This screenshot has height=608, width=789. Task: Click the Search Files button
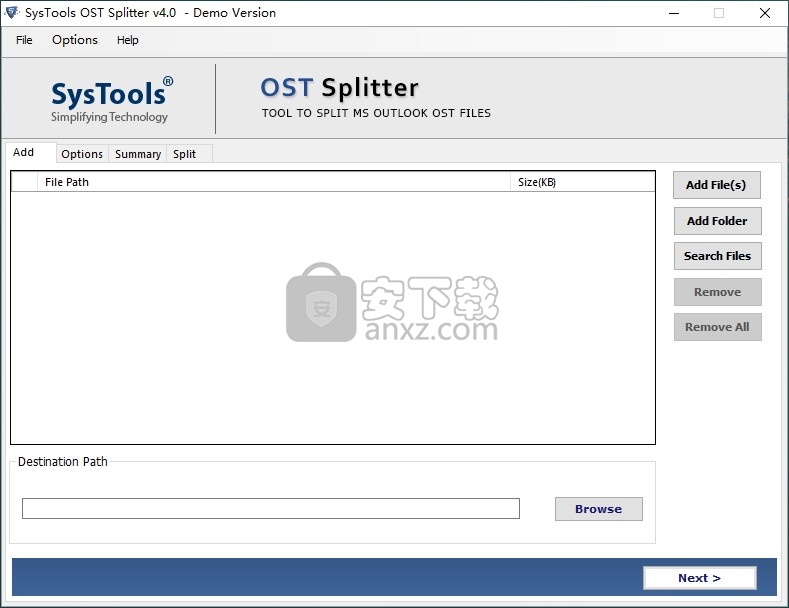(718, 256)
